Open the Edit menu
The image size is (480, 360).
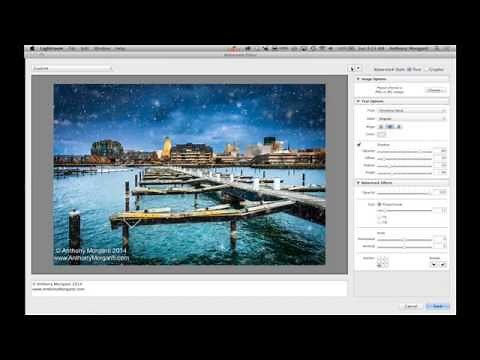[x=85, y=49]
